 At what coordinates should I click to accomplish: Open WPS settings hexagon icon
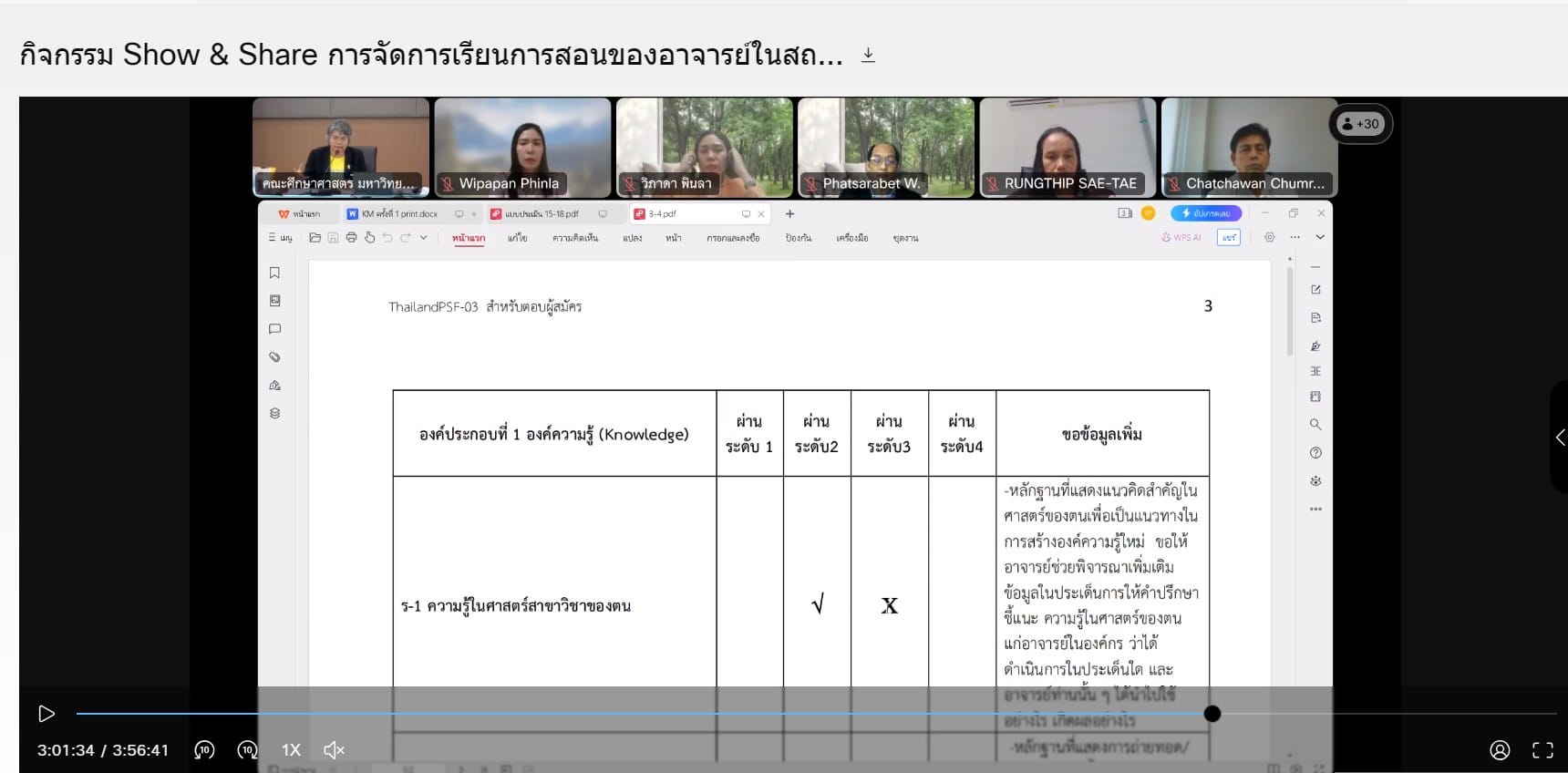tap(1269, 238)
